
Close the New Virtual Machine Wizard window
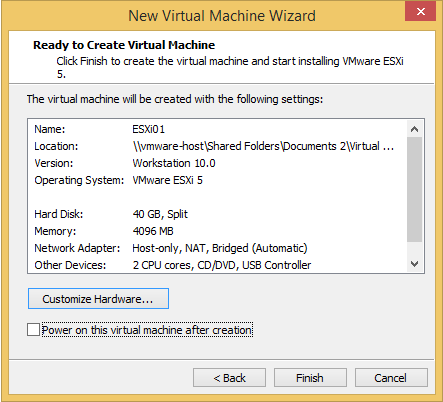click(x=420, y=12)
